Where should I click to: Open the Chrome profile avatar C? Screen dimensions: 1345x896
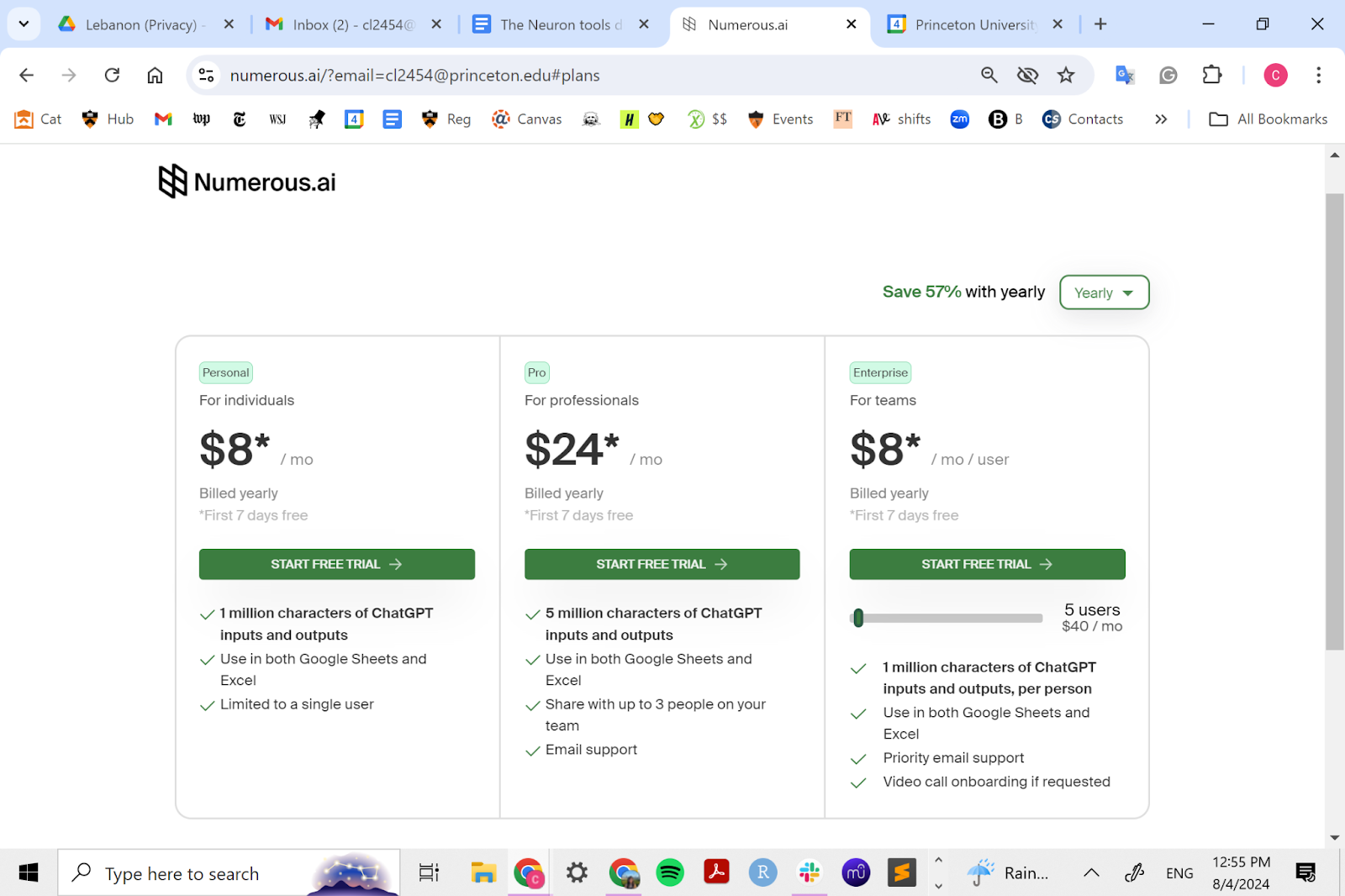coord(1275,76)
